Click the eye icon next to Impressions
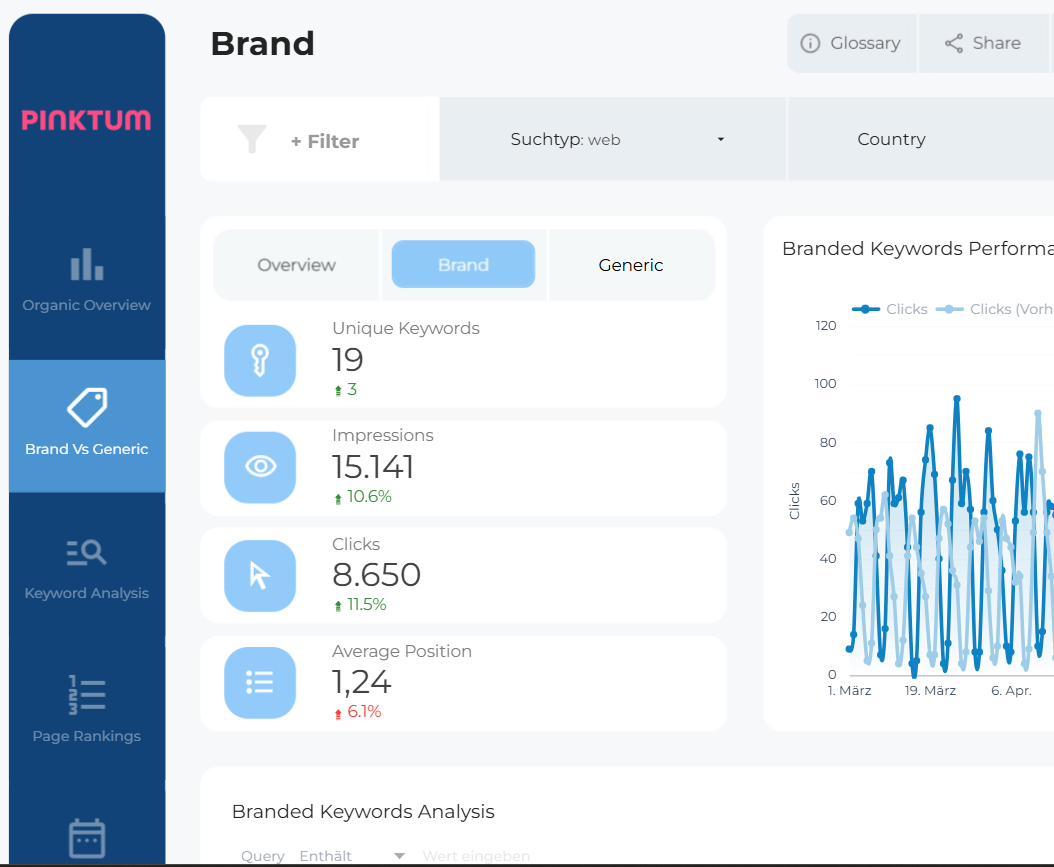Viewport: 1054px width, 867px height. (260, 467)
